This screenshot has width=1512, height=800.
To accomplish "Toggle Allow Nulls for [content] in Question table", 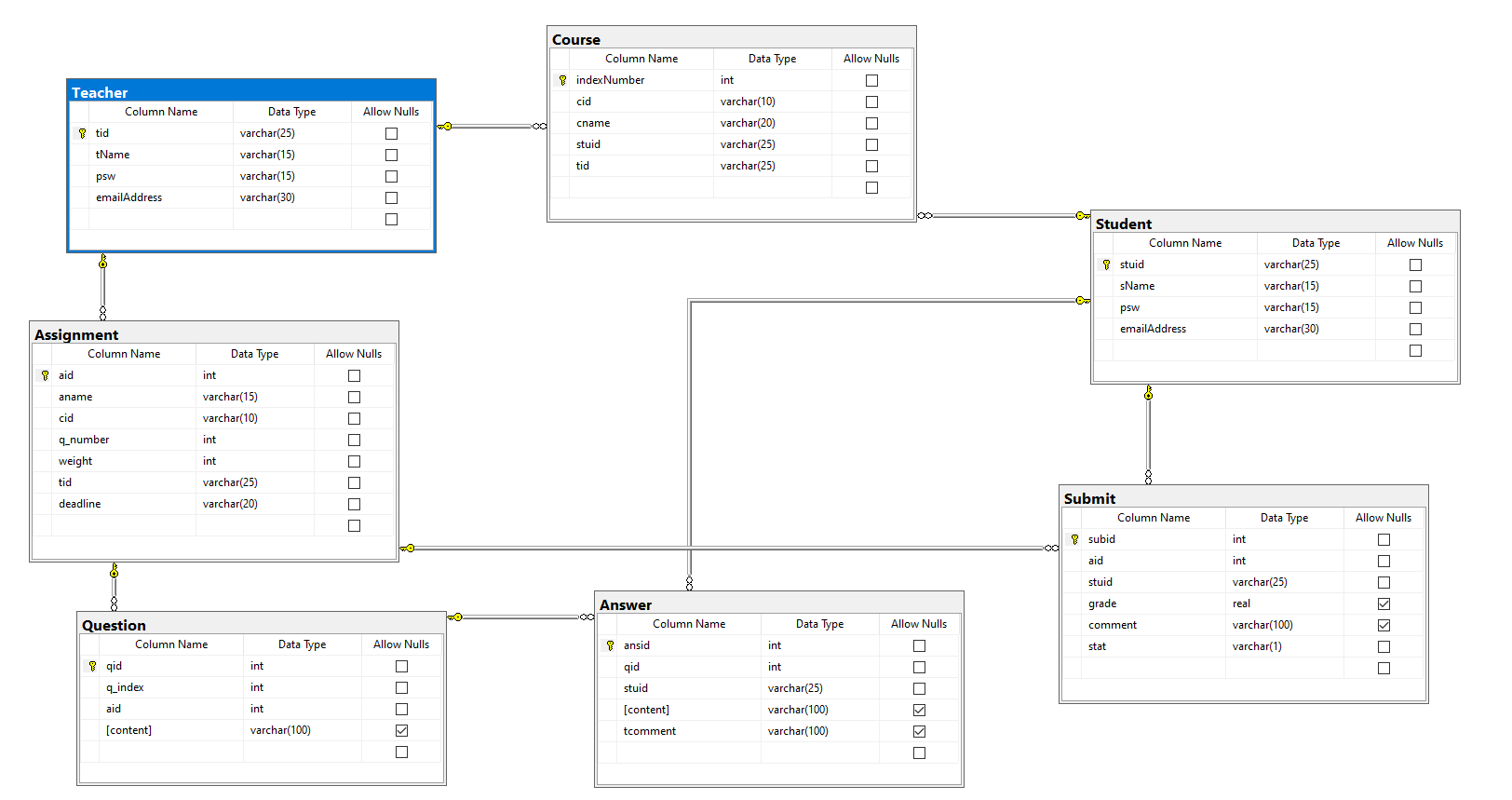I will click(x=401, y=730).
